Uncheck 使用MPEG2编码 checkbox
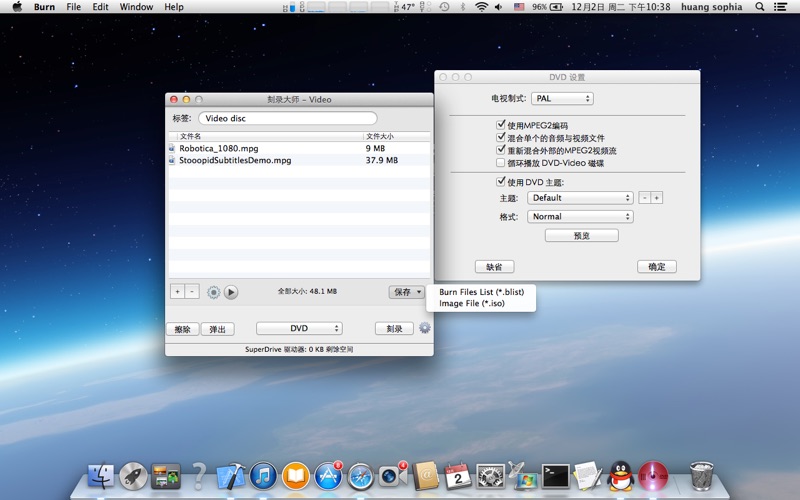This screenshot has height=500, width=800. tap(501, 125)
